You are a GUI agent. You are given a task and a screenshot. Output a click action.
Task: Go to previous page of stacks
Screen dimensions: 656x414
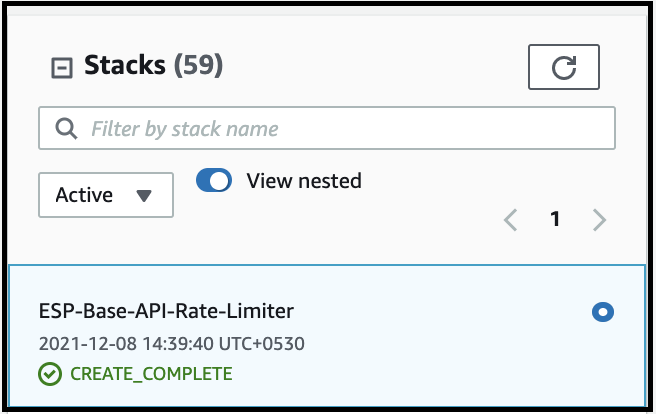click(x=510, y=220)
